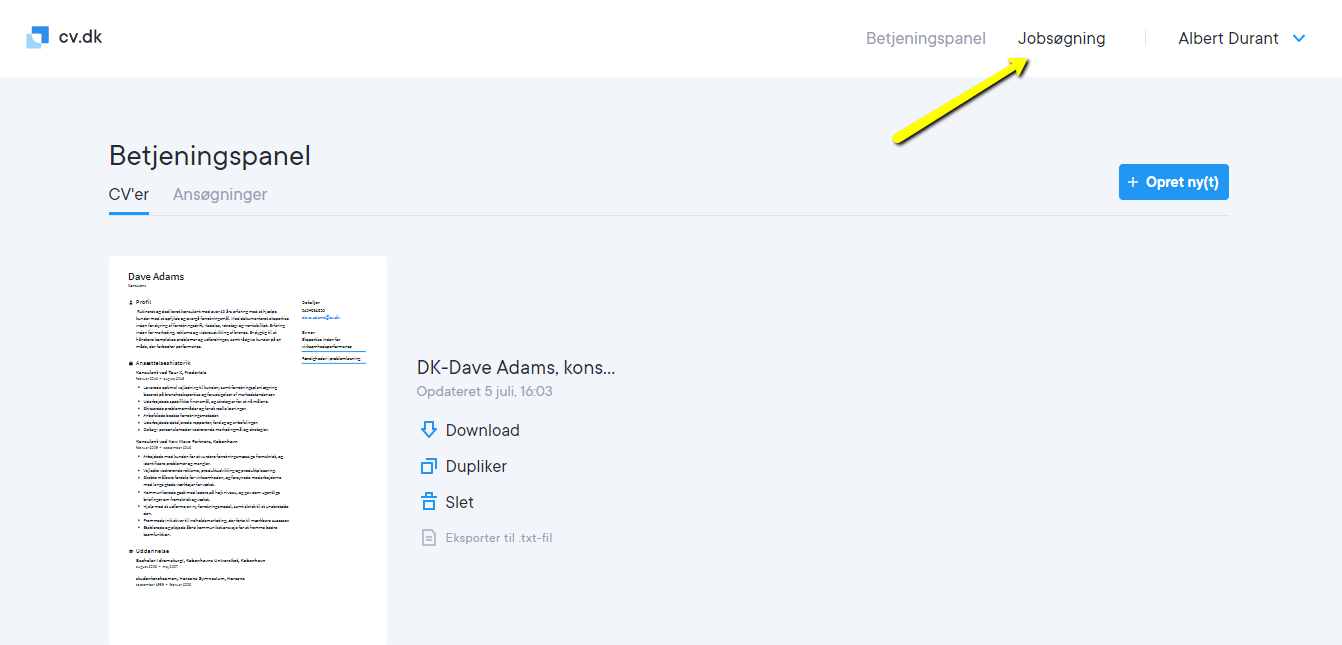1342x645 pixels.
Task: Click the plus icon on Opret ny(t)
Action: pyautogui.click(x=1133, y=182)
